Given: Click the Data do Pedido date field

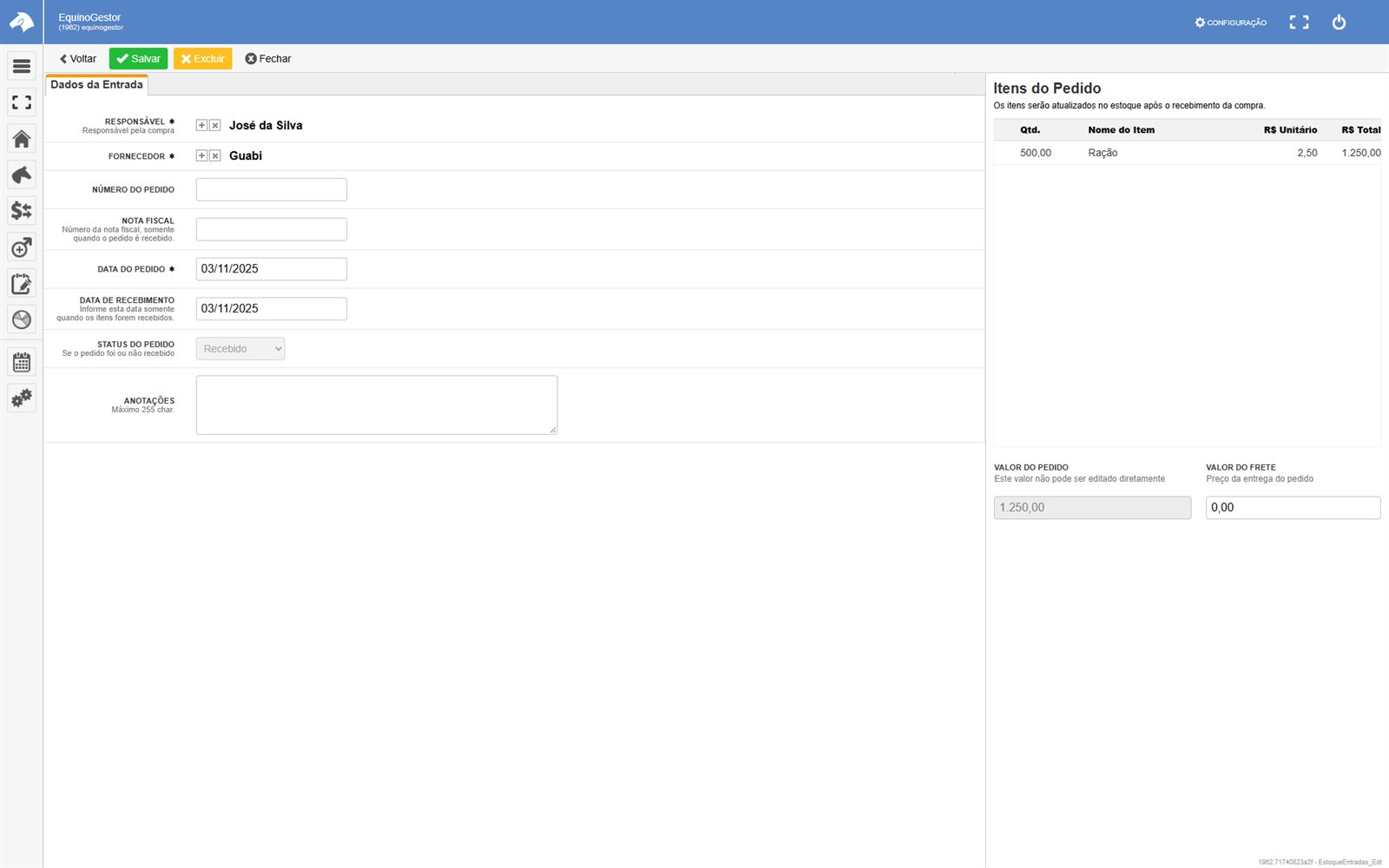Looking at the screenshot, I should (x=272, y=269).
